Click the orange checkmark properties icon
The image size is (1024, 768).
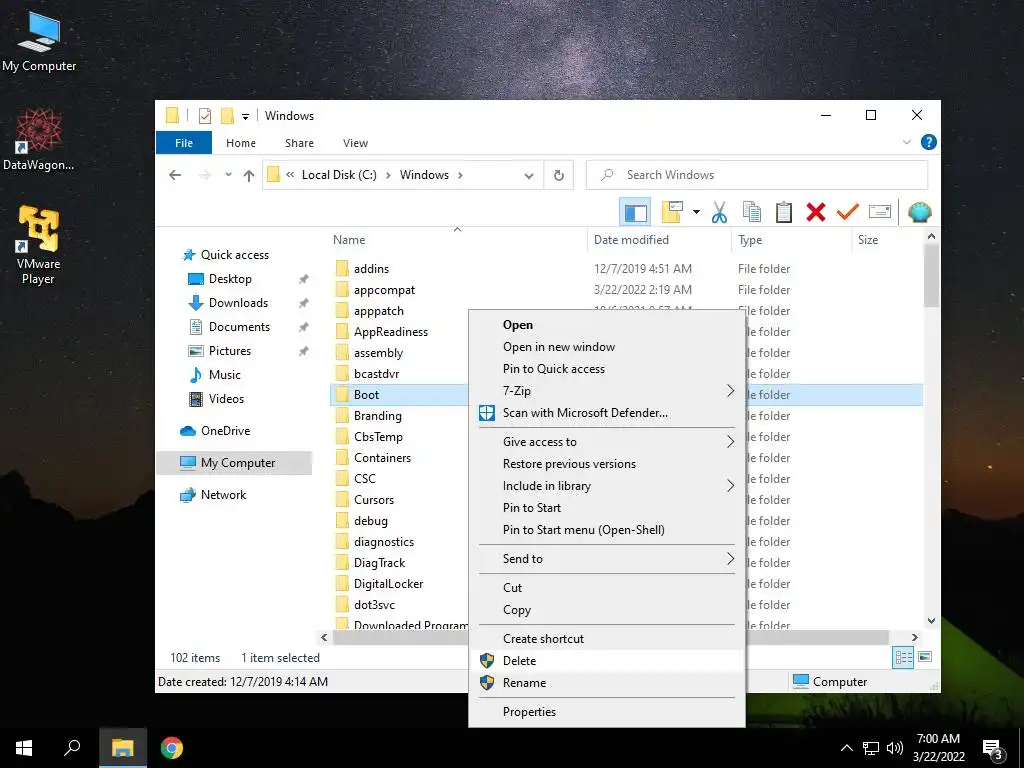(848, 212)
